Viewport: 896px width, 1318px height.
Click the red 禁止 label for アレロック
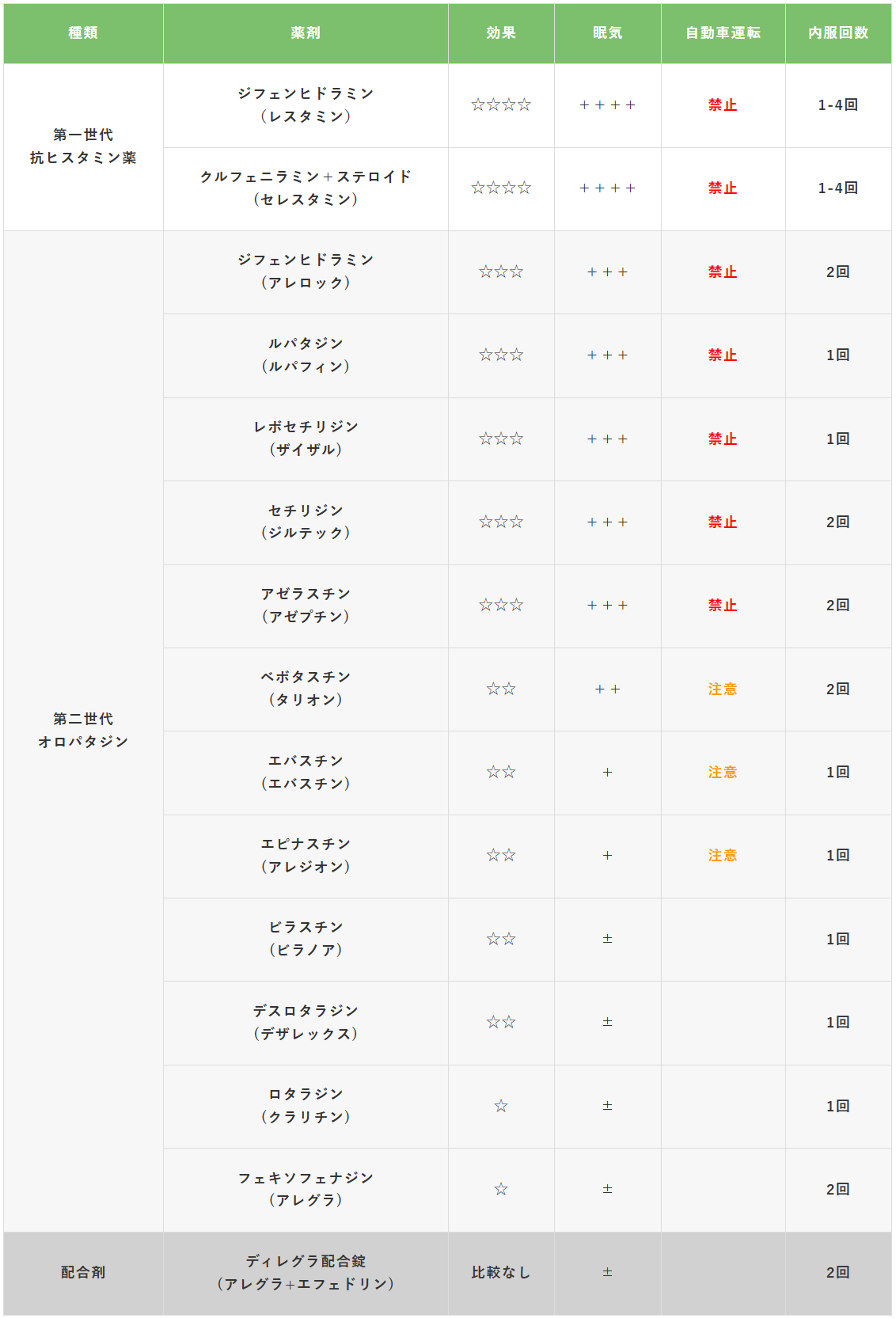pos(723,272)
